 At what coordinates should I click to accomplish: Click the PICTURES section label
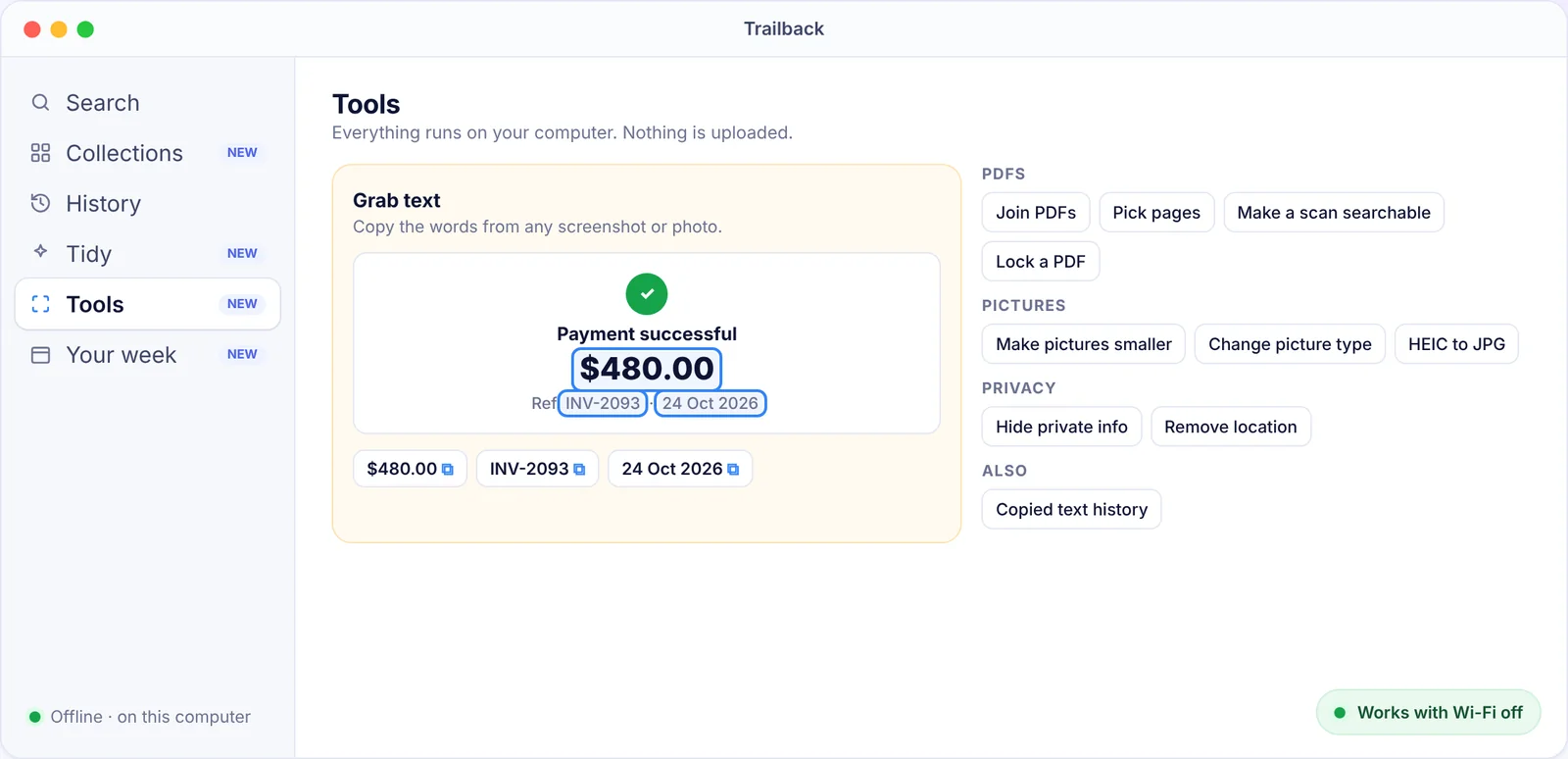click(x=1024, y=306)
